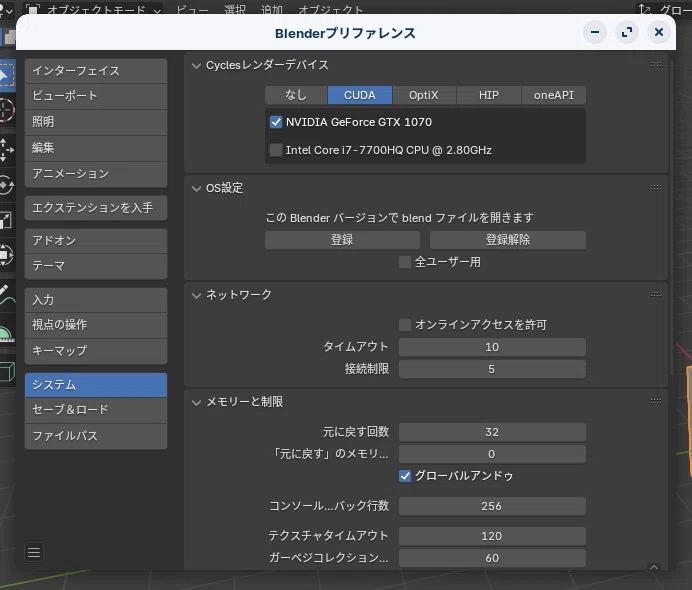The width and height of the screenshot is (692, 590).
Task: Select the Rotate tool in main toolbar
Action: coord(7,185)
